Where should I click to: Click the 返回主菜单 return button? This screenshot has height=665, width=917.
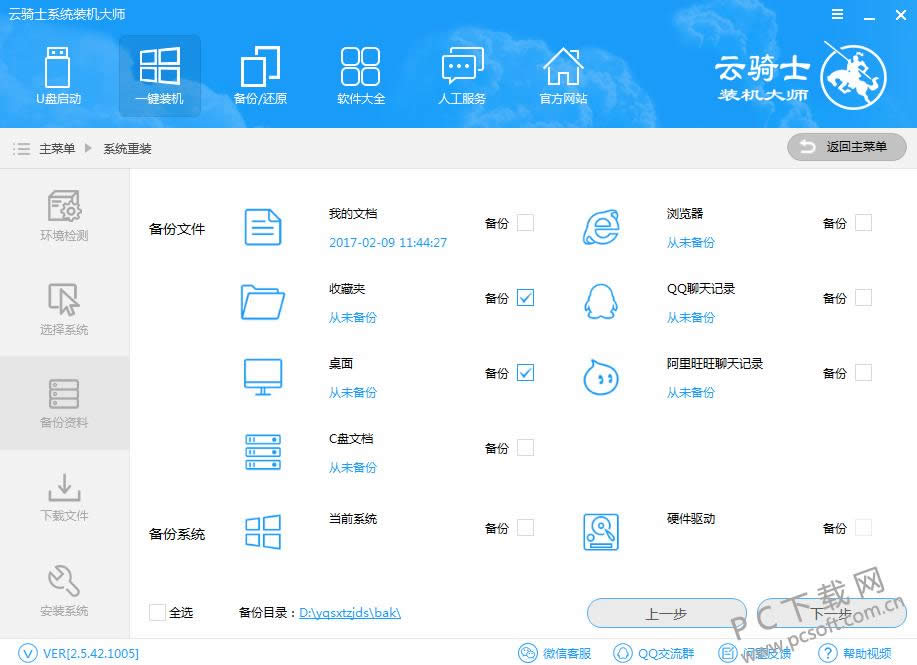tap(846, 148)
